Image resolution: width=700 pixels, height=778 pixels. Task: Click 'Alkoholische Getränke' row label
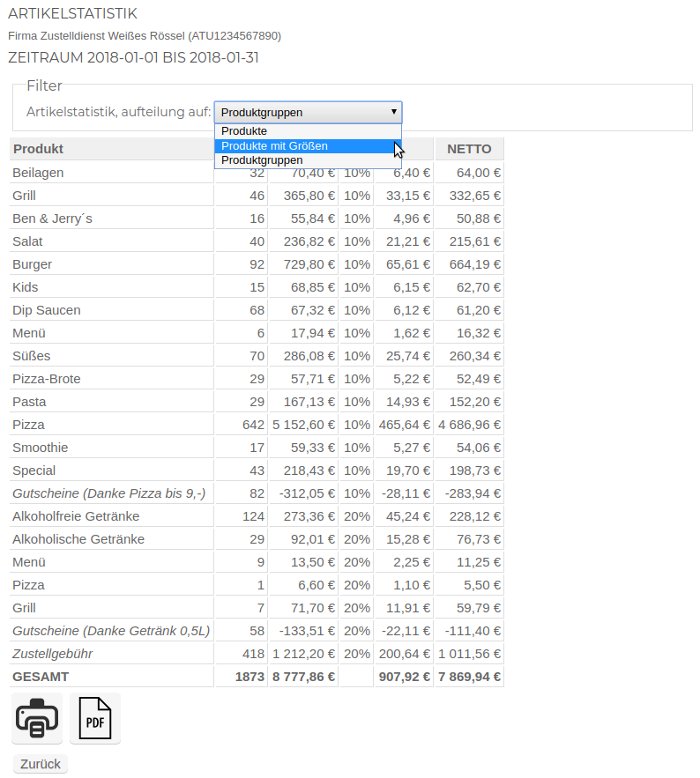[78, 539]
